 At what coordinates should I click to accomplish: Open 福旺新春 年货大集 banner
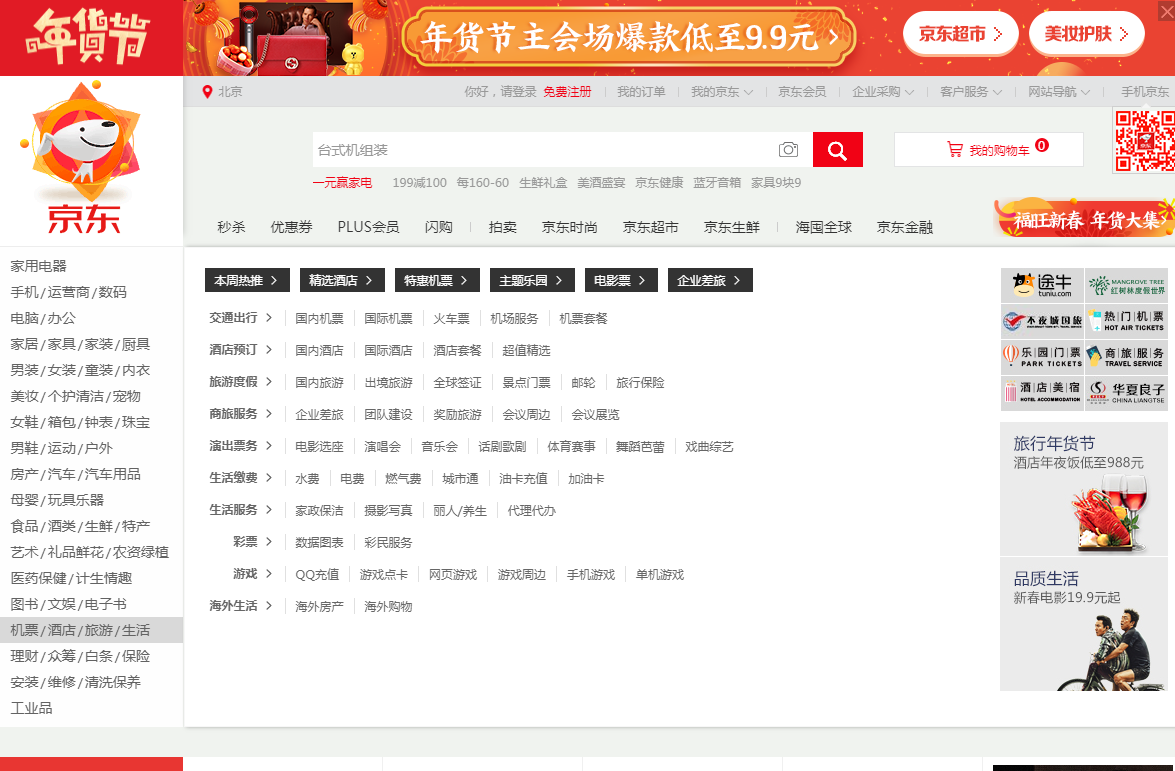pos(1084,218)
